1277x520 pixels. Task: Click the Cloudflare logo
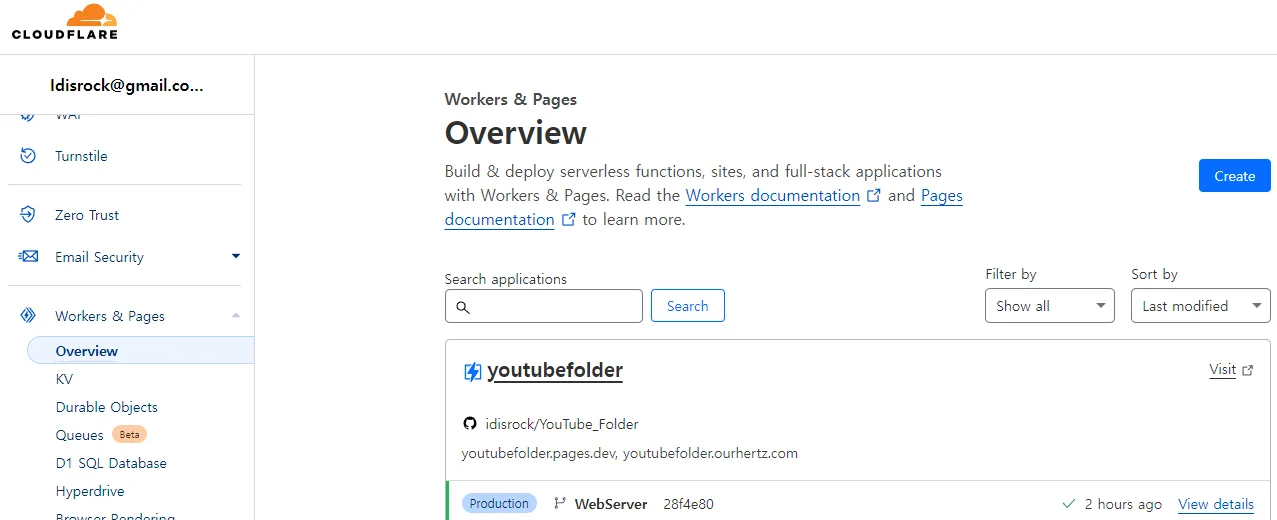click(x=65, y=22)
